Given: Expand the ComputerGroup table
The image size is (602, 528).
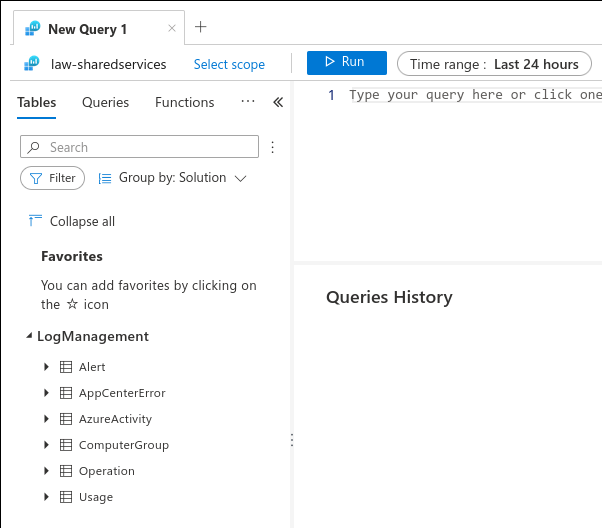Looking at the screenshot, I should (46, 445).
